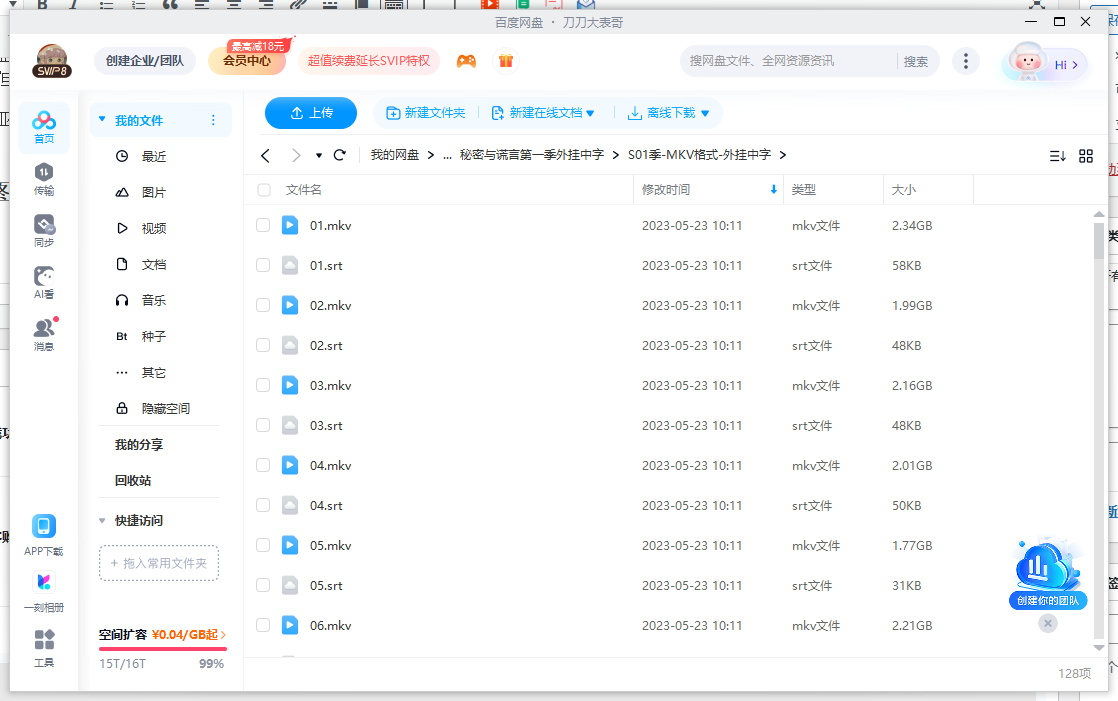Screen dimensions: 1118x701
Task: Click the blue 上传 upload button
Action: [311, 113]
